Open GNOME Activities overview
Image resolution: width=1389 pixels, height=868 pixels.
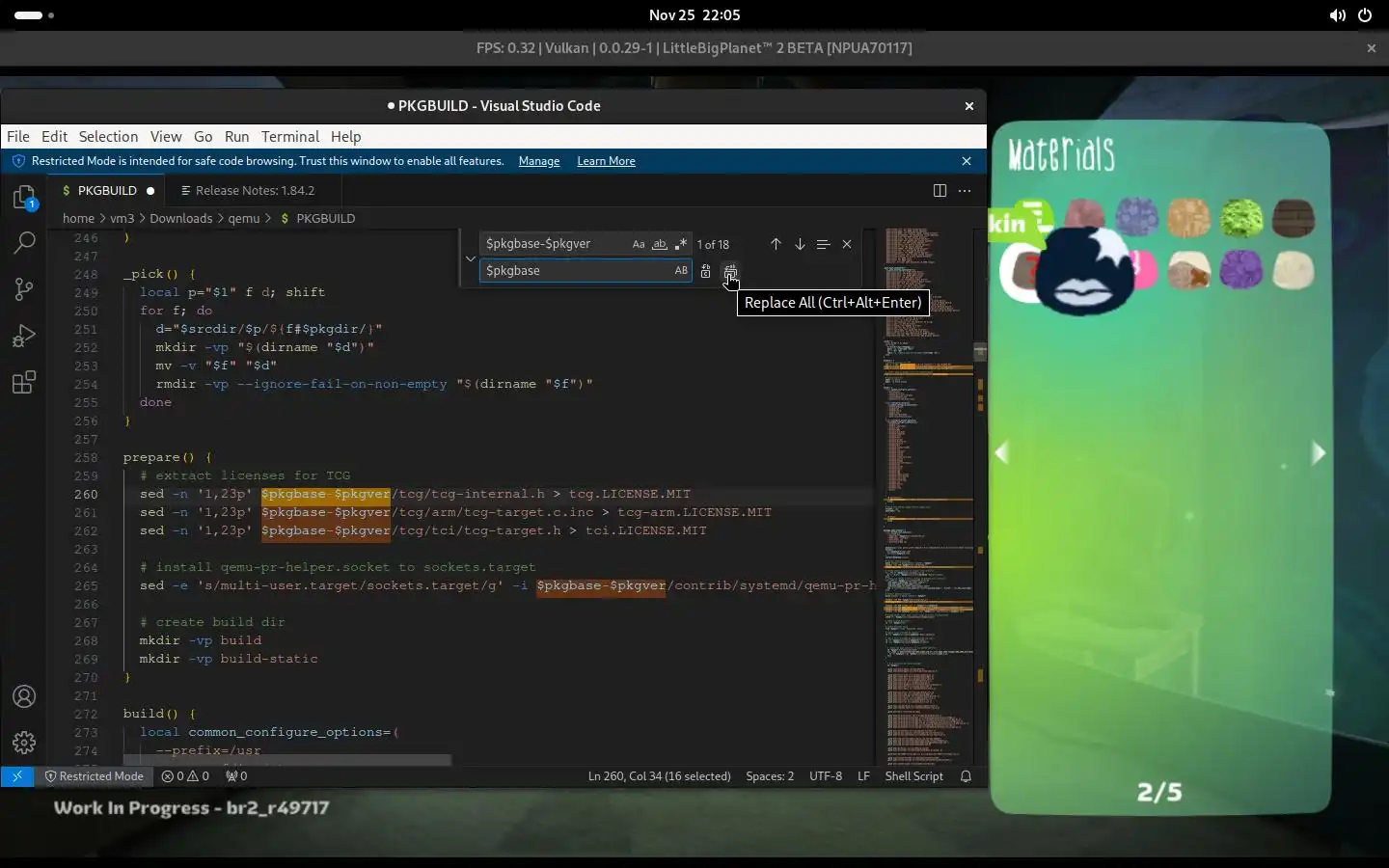(34, 15)
